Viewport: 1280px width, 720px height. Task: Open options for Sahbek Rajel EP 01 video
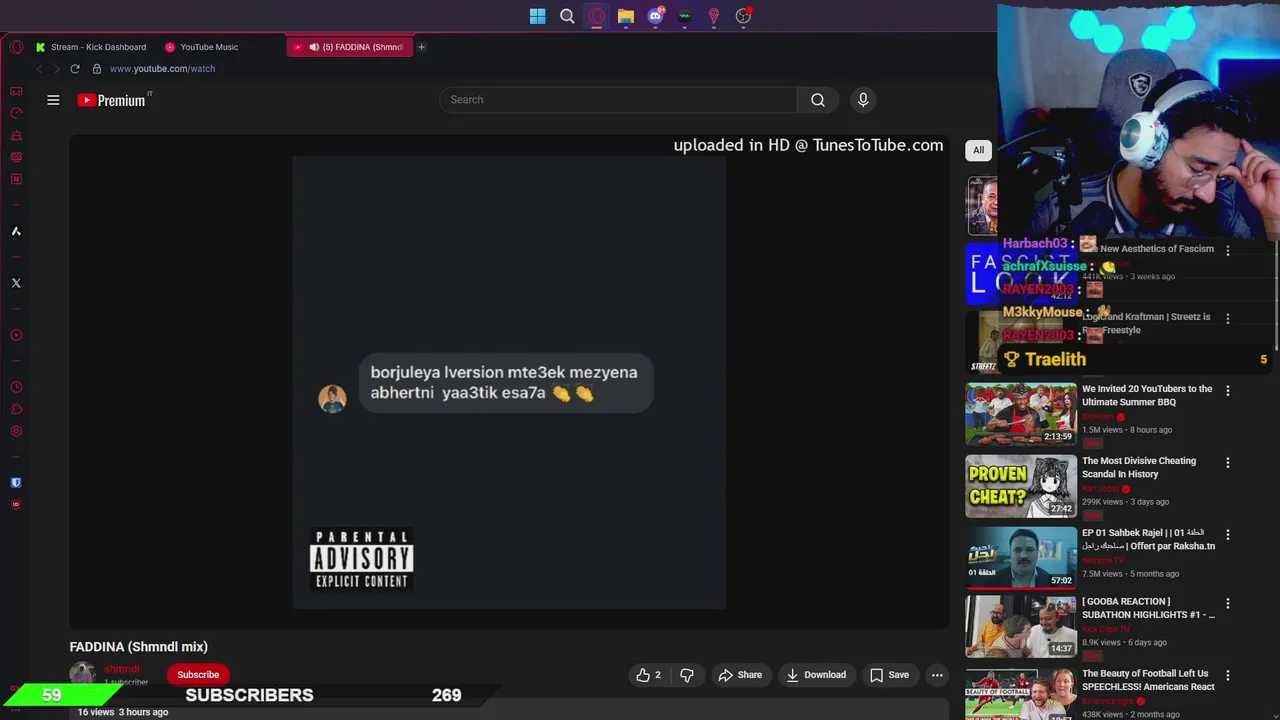pos(1228,535)
